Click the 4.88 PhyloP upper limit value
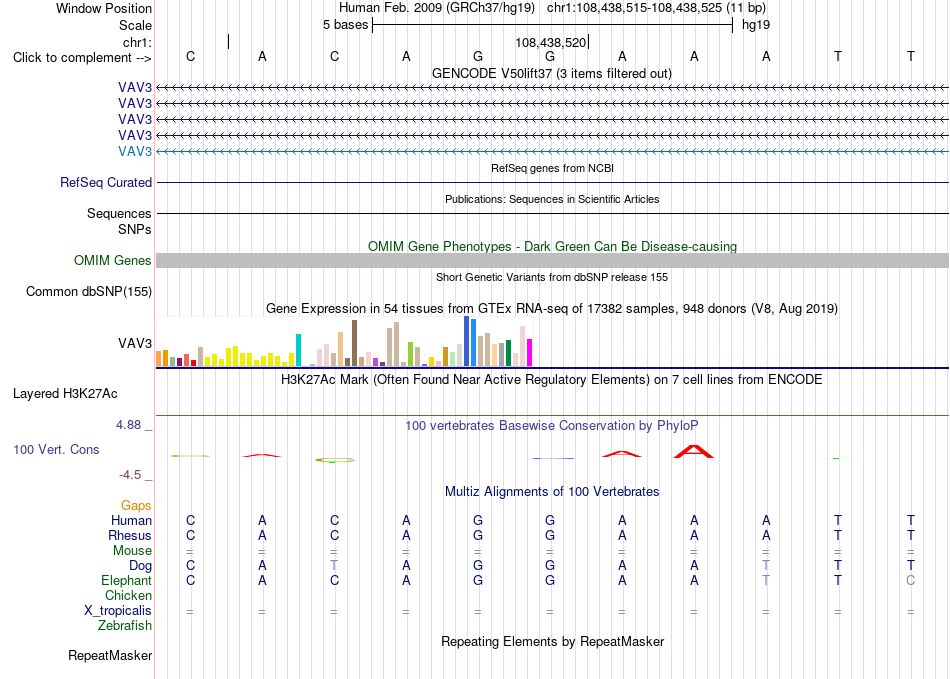 pyautogui.click(x=128, y=425)
